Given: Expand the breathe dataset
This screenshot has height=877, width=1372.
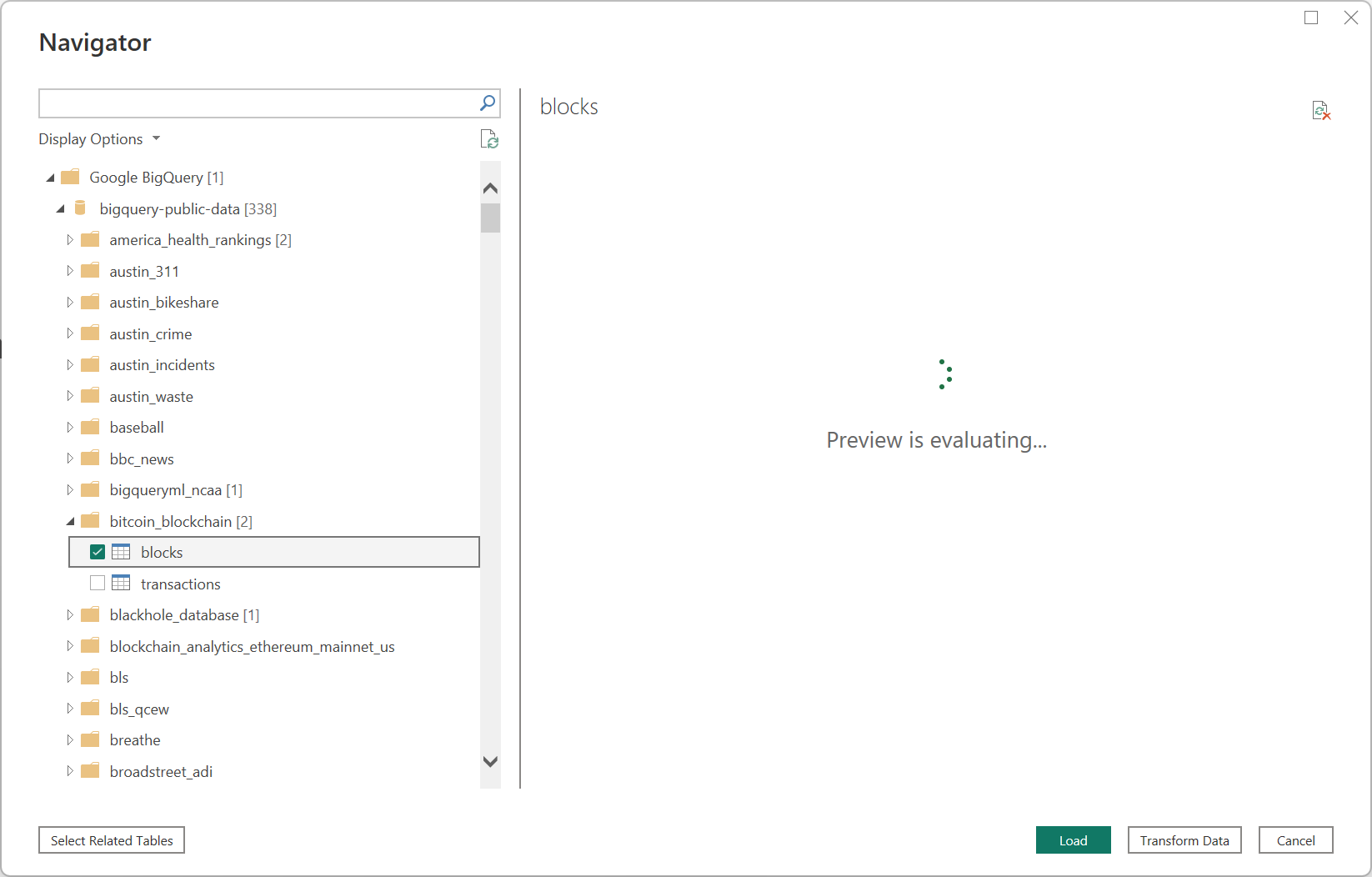Looking at the screenshot, I should pos(70,740).
